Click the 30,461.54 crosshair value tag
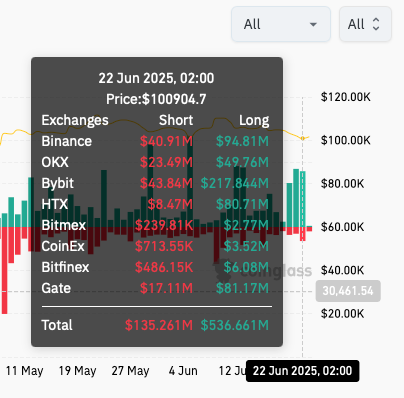The image size is (404, 398). [x=348, y=291]
